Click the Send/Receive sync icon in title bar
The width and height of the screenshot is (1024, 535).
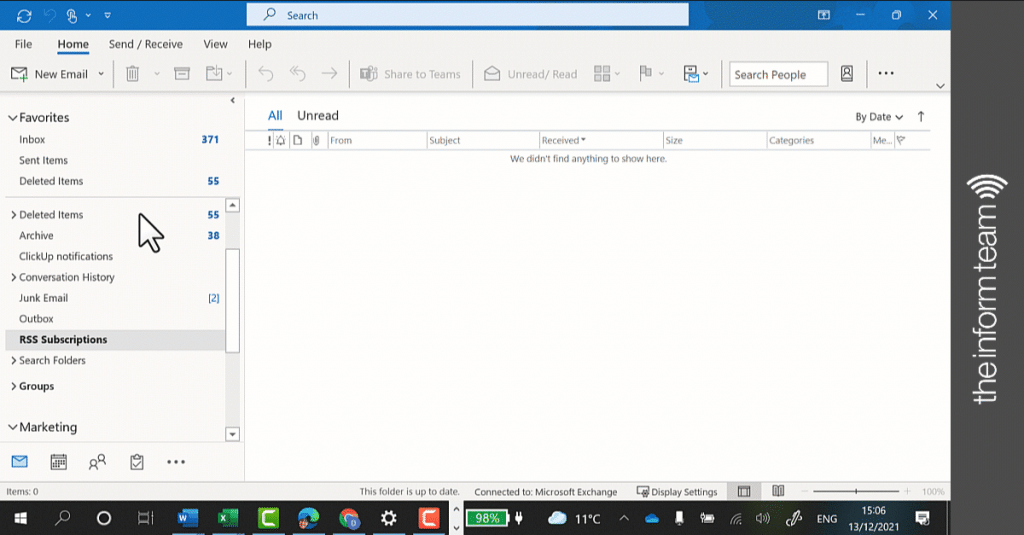click(24, 16)
